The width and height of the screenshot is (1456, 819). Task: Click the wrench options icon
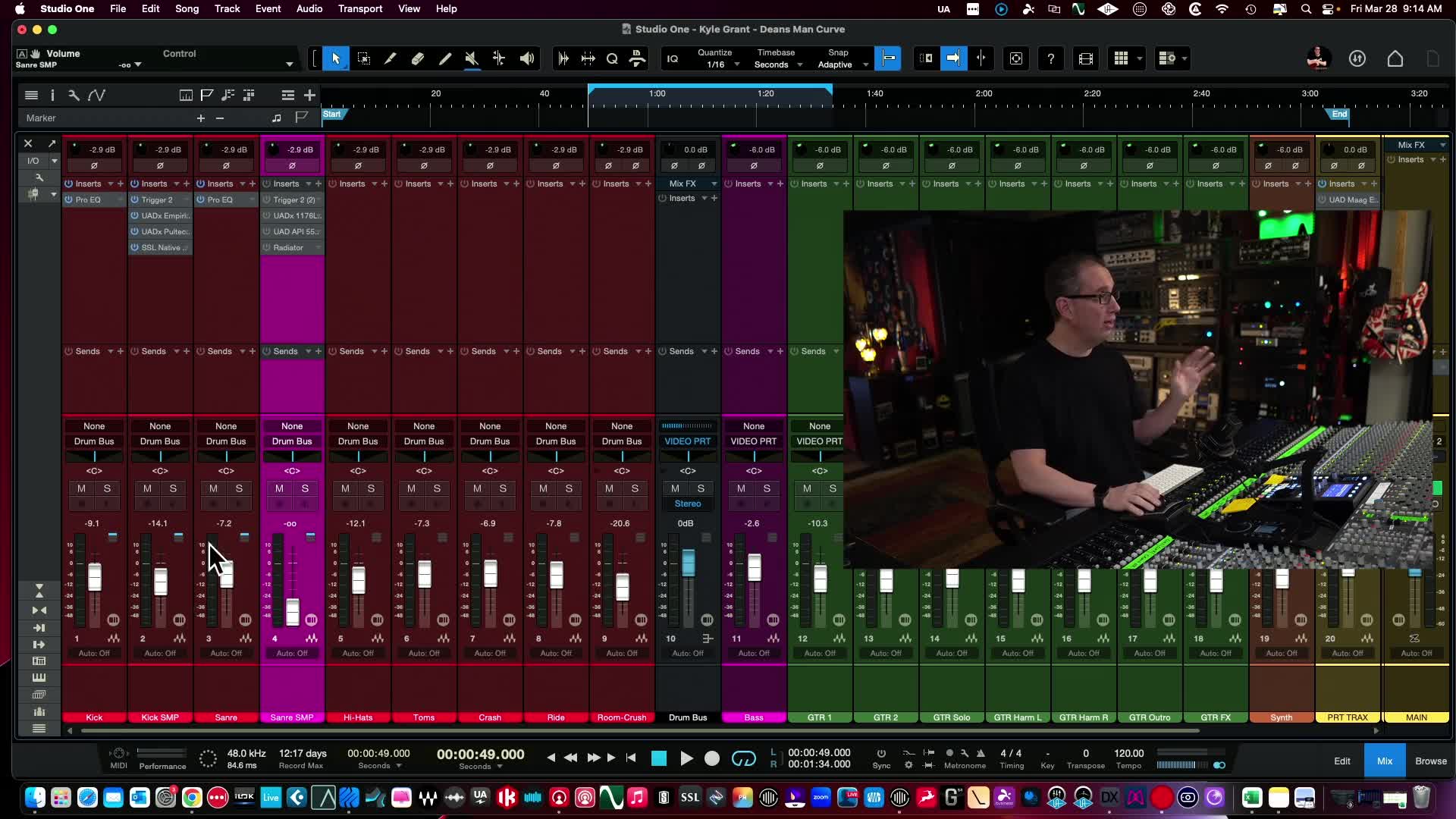pyautogui.click(x=74, y=95)
